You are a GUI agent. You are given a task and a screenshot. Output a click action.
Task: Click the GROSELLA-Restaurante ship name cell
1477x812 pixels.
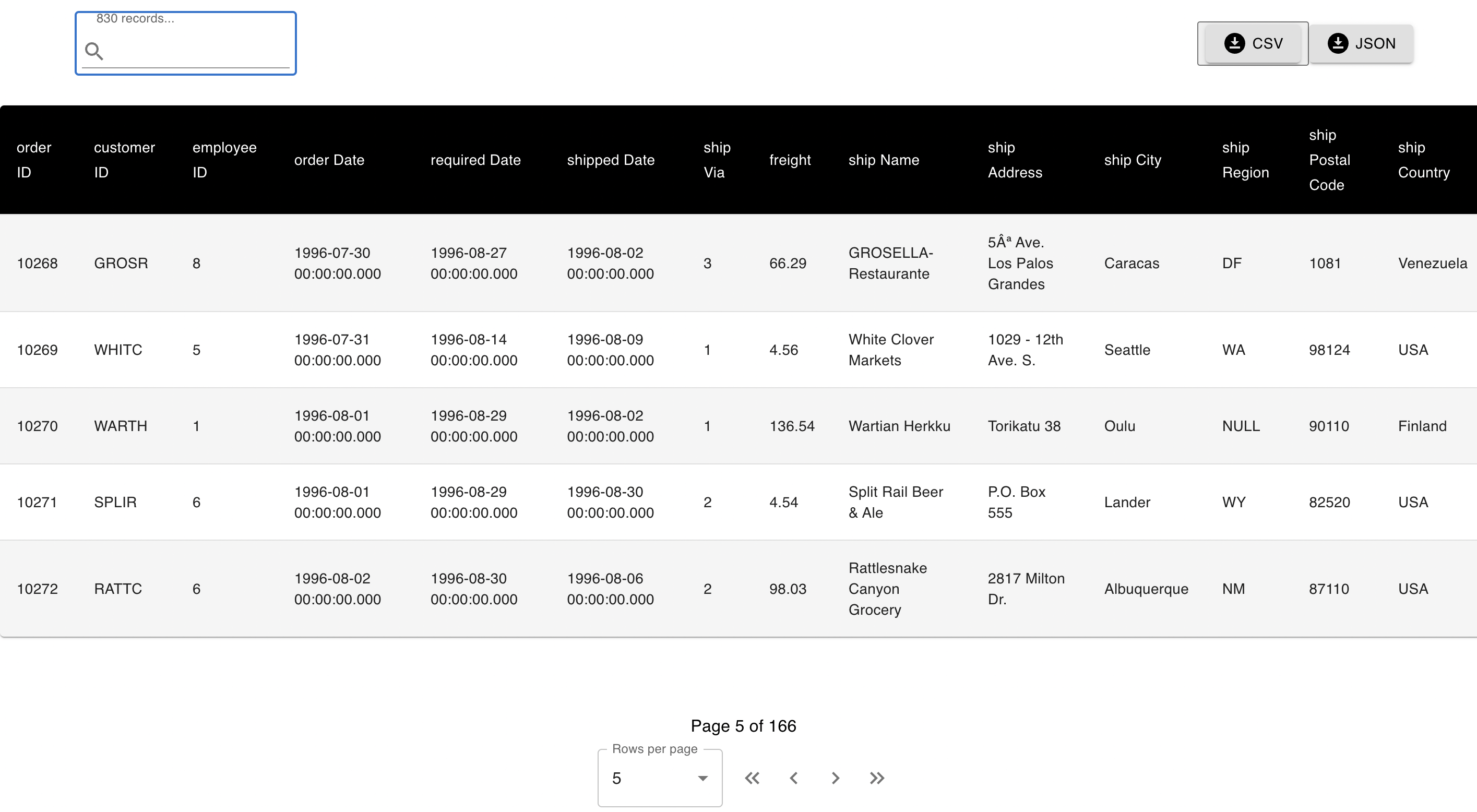890,263
